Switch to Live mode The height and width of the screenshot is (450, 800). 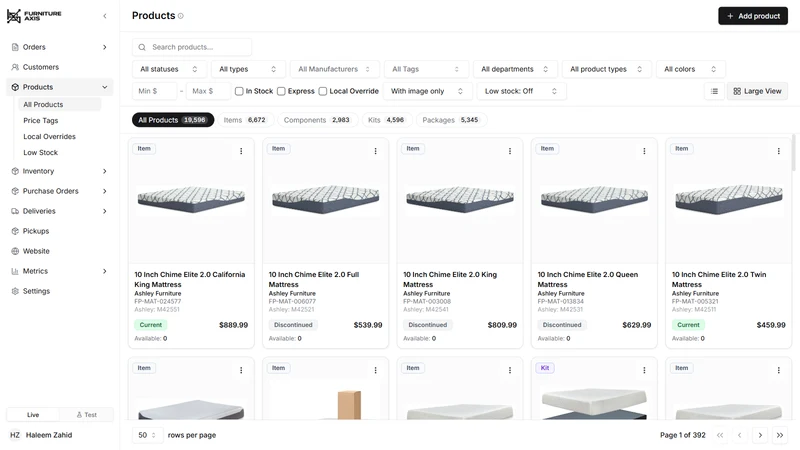33,415
